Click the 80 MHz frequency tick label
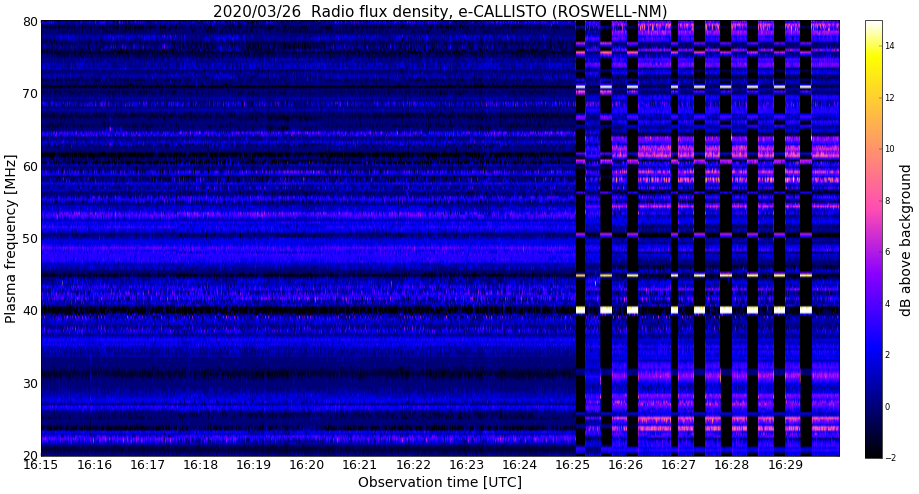Viewport: 919px width, 494px height. 30,22
